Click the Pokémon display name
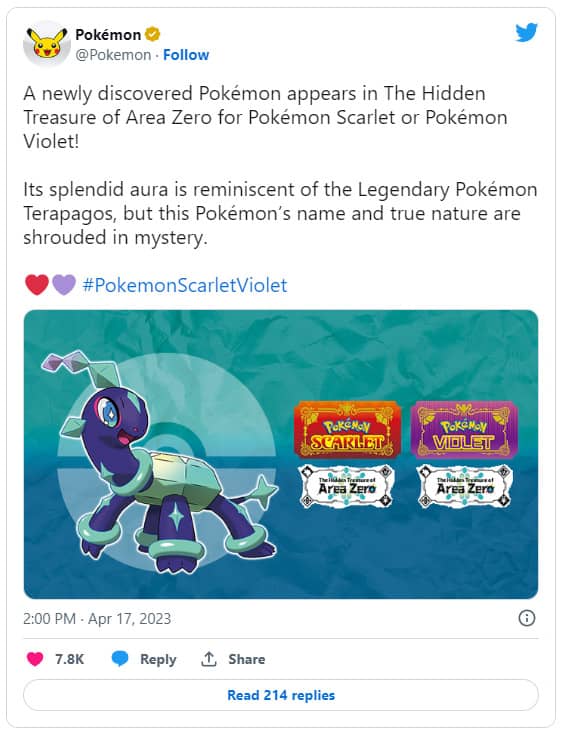Screen dimensions: 570x731 pos(108,34)
